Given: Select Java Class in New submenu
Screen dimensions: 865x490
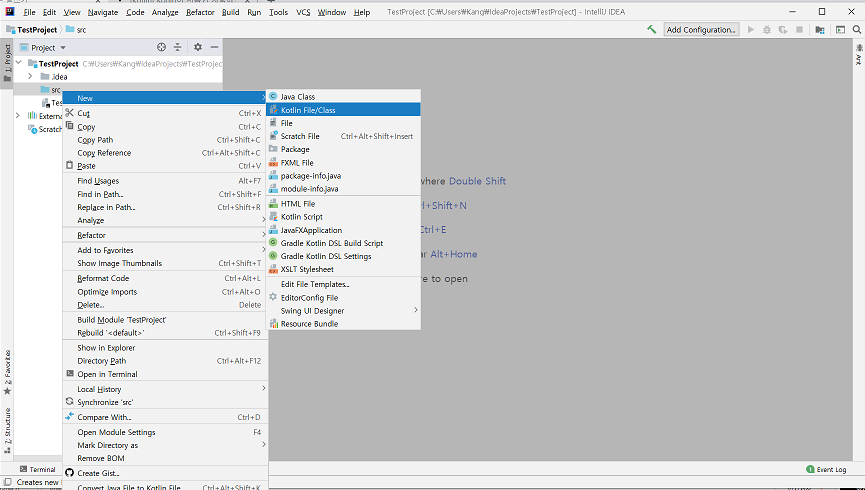Looking at the screenshot, I should coord(343,97).
